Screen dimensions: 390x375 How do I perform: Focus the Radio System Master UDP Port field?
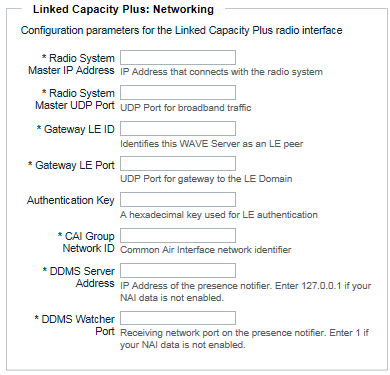coord(178,93)
